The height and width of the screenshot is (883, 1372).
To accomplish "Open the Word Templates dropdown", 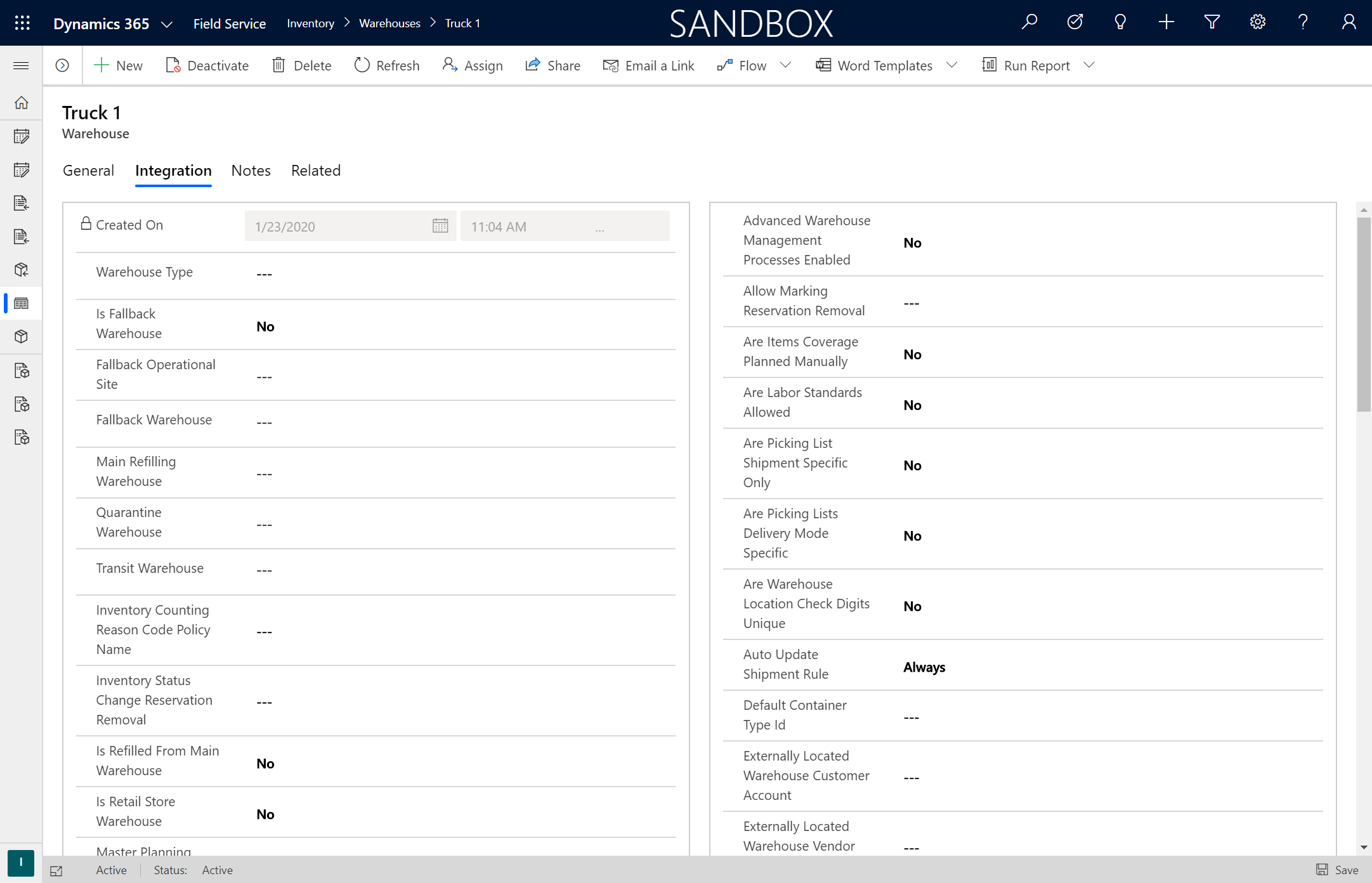I will (951, 65).
